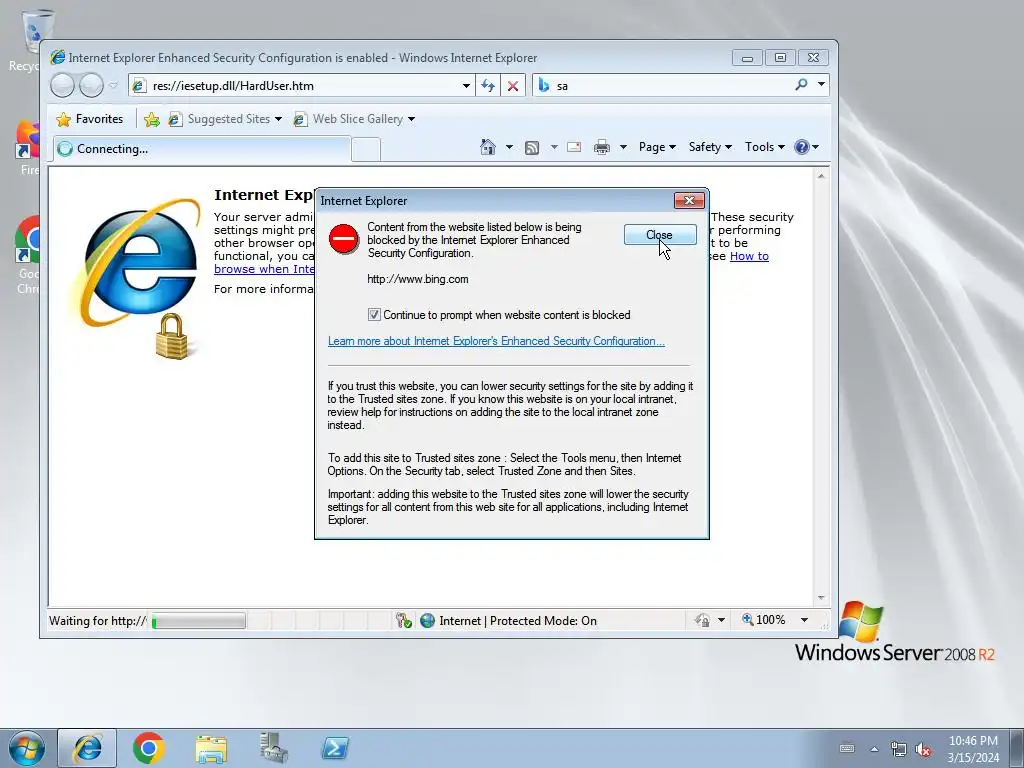Open the Web Slice Gallery dropdown

pyautogui.click(x=354, y=119)
